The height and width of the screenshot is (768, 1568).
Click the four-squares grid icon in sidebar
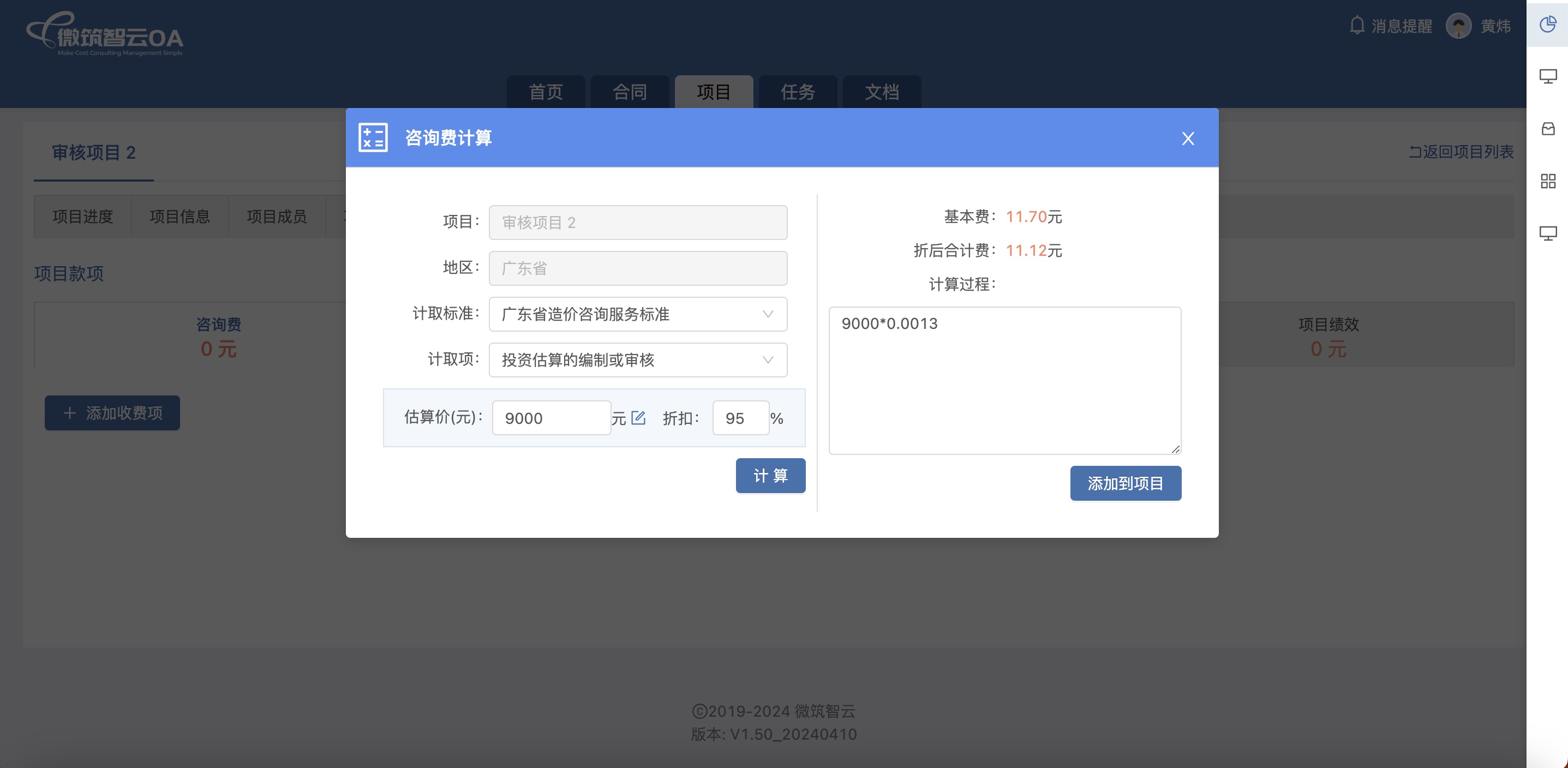tap(1547, 181)
